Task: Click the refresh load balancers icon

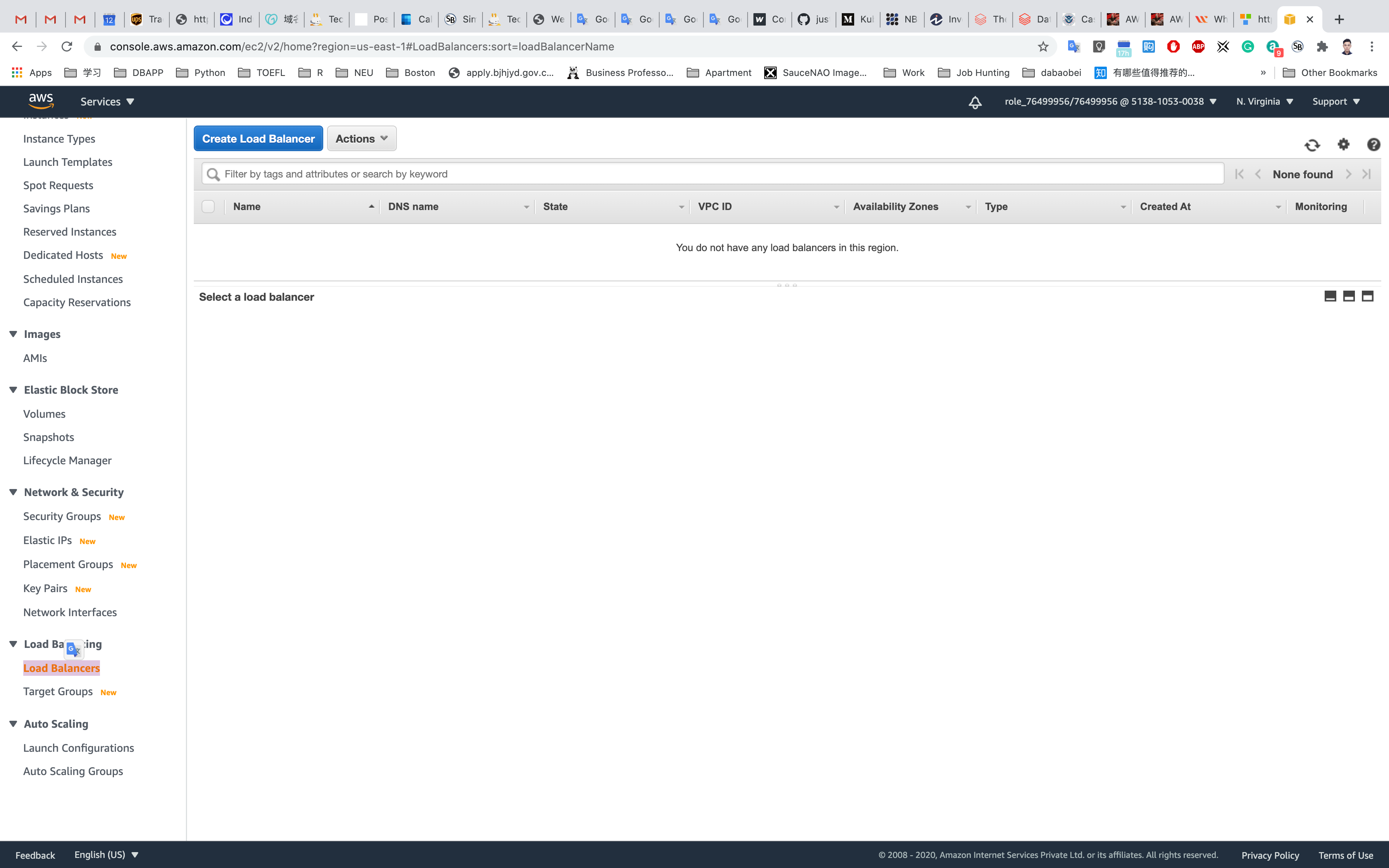Action: (x=1312, y=145)
